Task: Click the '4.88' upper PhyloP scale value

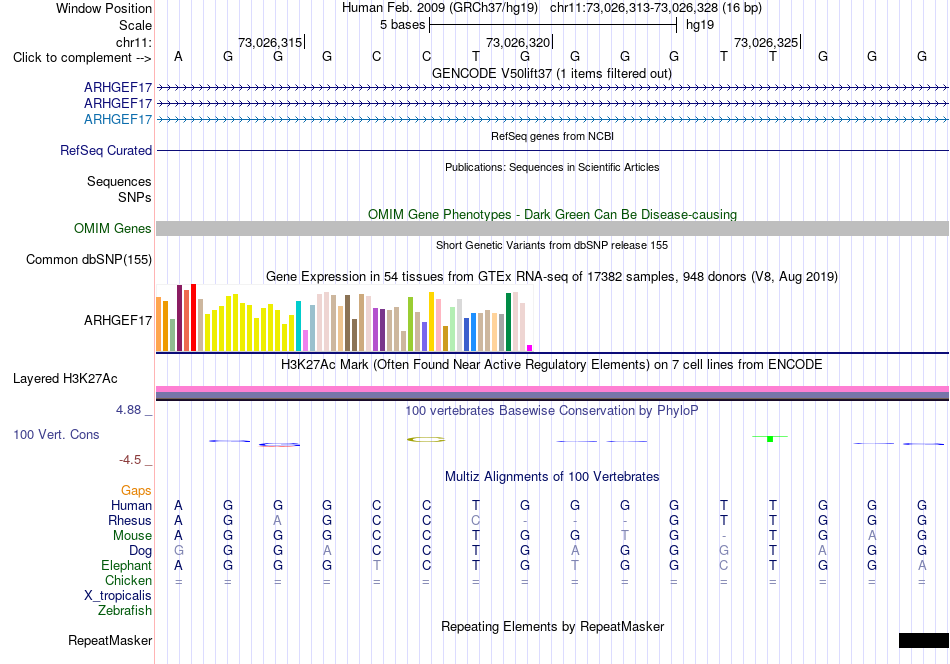Action: pyautogui.click(x=128, y=410)
